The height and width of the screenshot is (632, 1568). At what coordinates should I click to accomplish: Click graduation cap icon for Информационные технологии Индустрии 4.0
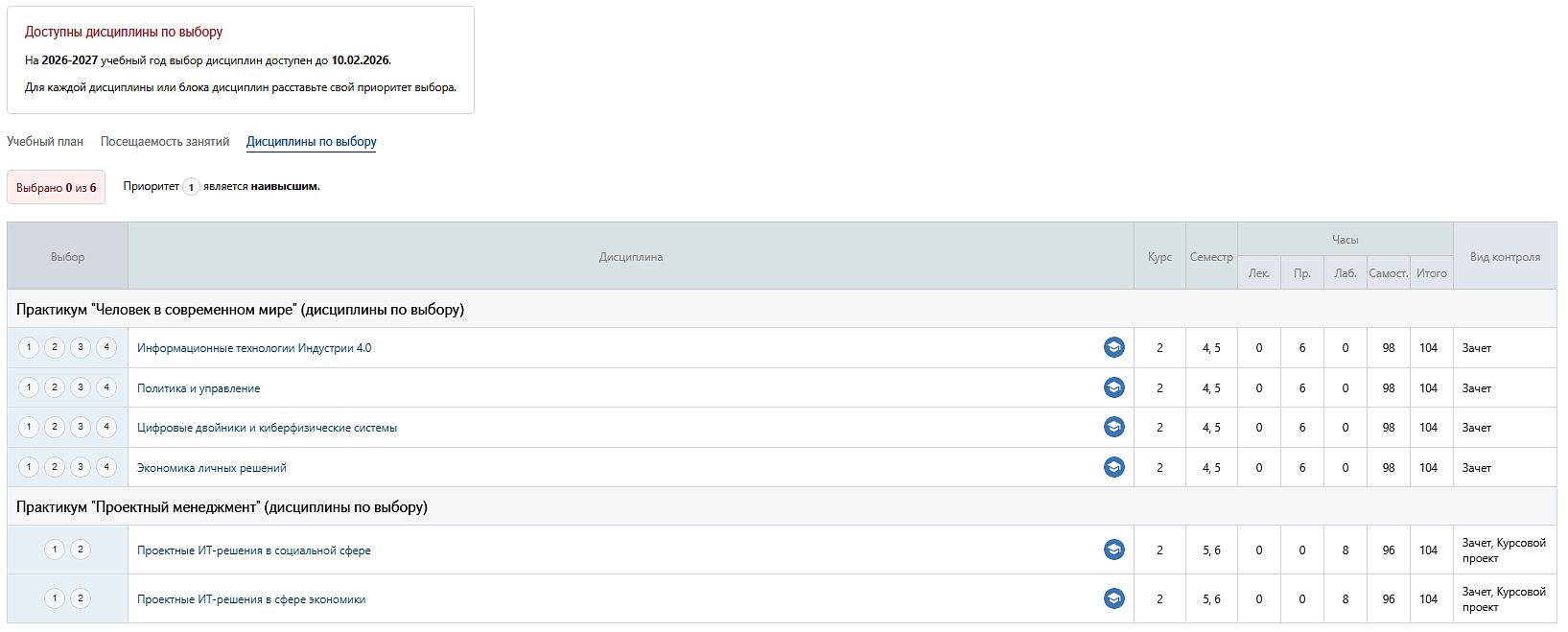(x=1113, y=348)
